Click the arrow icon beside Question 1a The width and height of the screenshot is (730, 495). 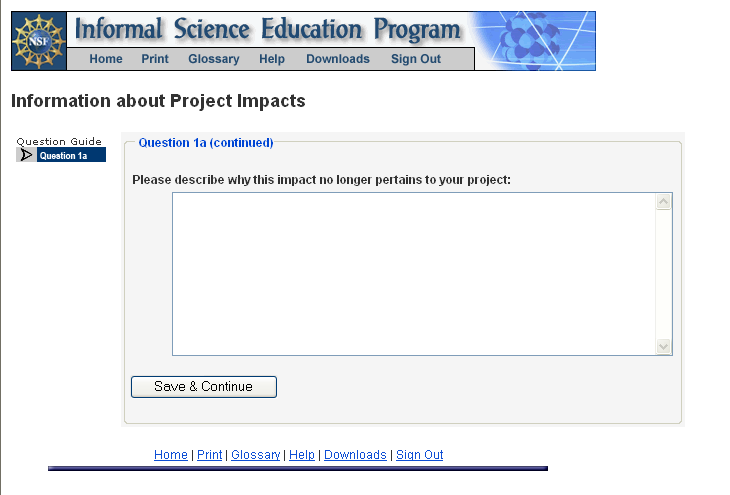click(26, 155)
